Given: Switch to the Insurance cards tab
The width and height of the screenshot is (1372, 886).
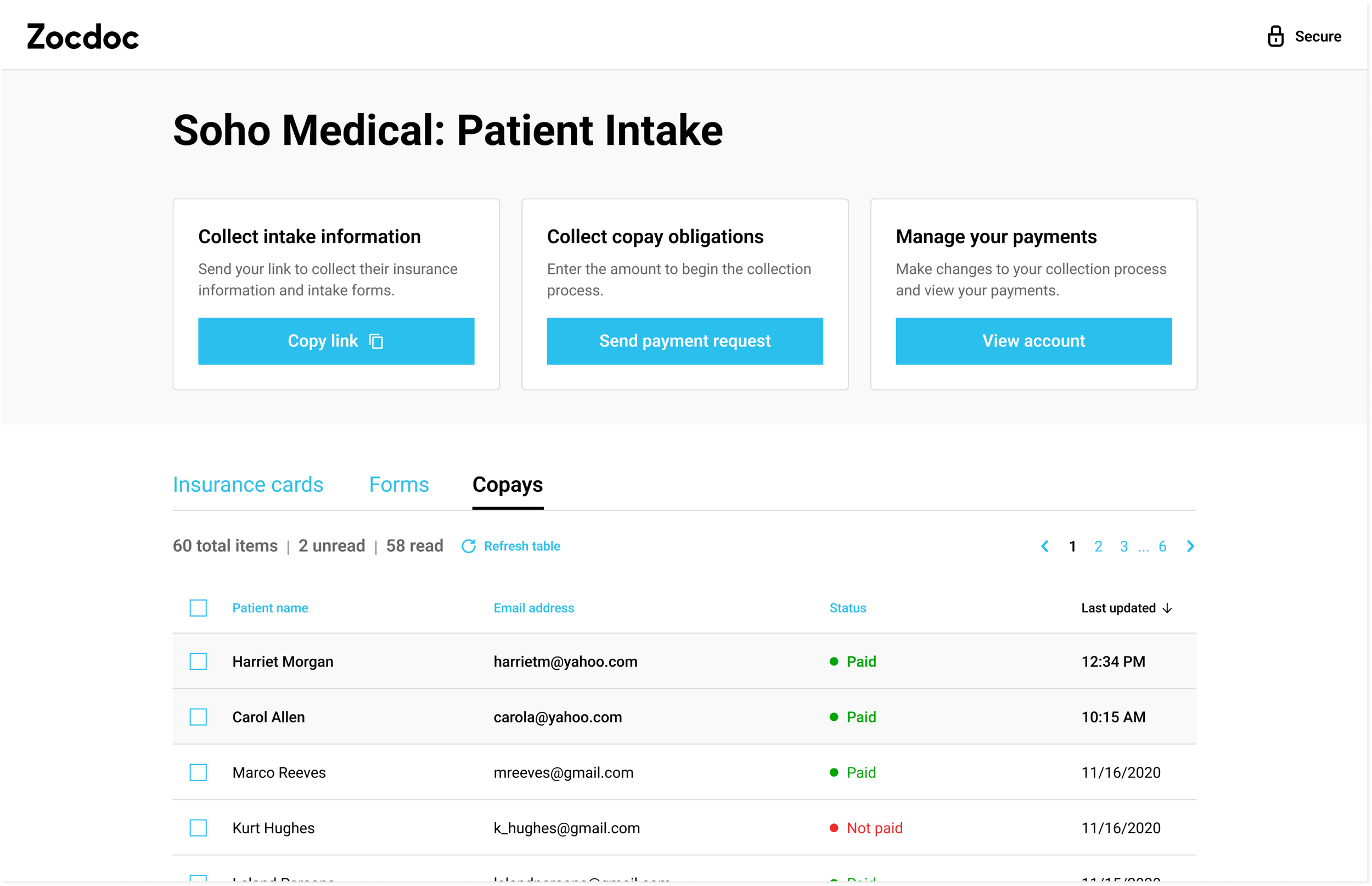Looking at the screenshot, I should (x=248, y=484).
